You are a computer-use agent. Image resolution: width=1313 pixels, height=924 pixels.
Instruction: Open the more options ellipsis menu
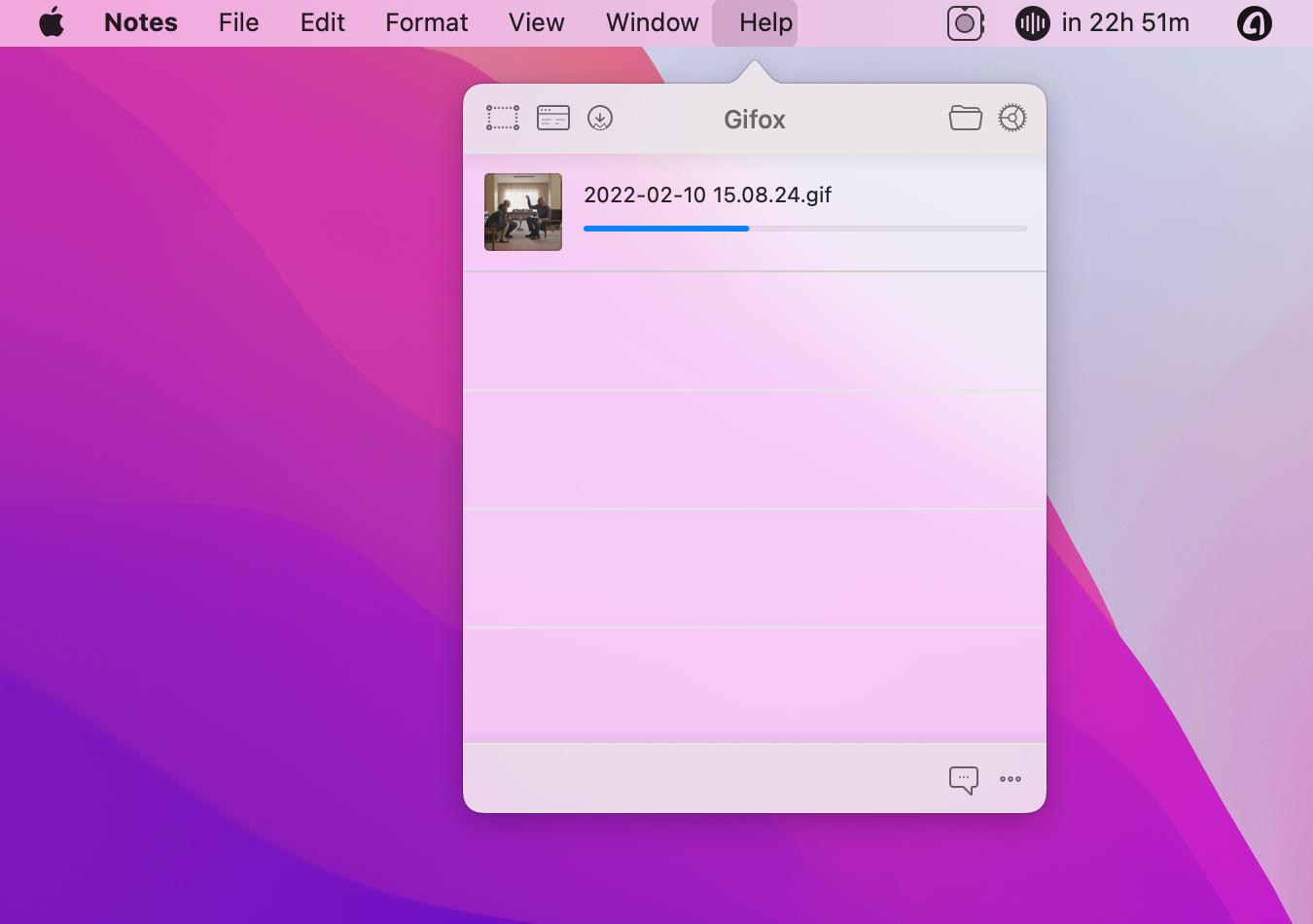[1011, 779]
